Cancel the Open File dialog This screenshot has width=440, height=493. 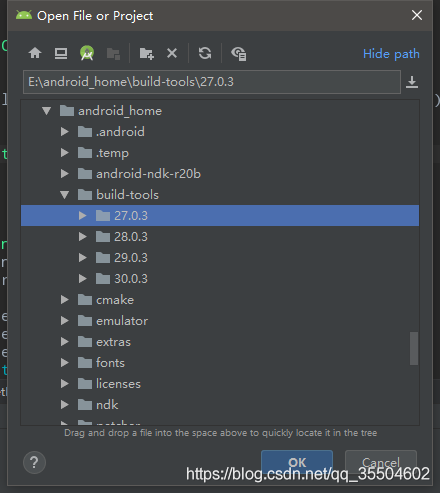click(381, 462)
